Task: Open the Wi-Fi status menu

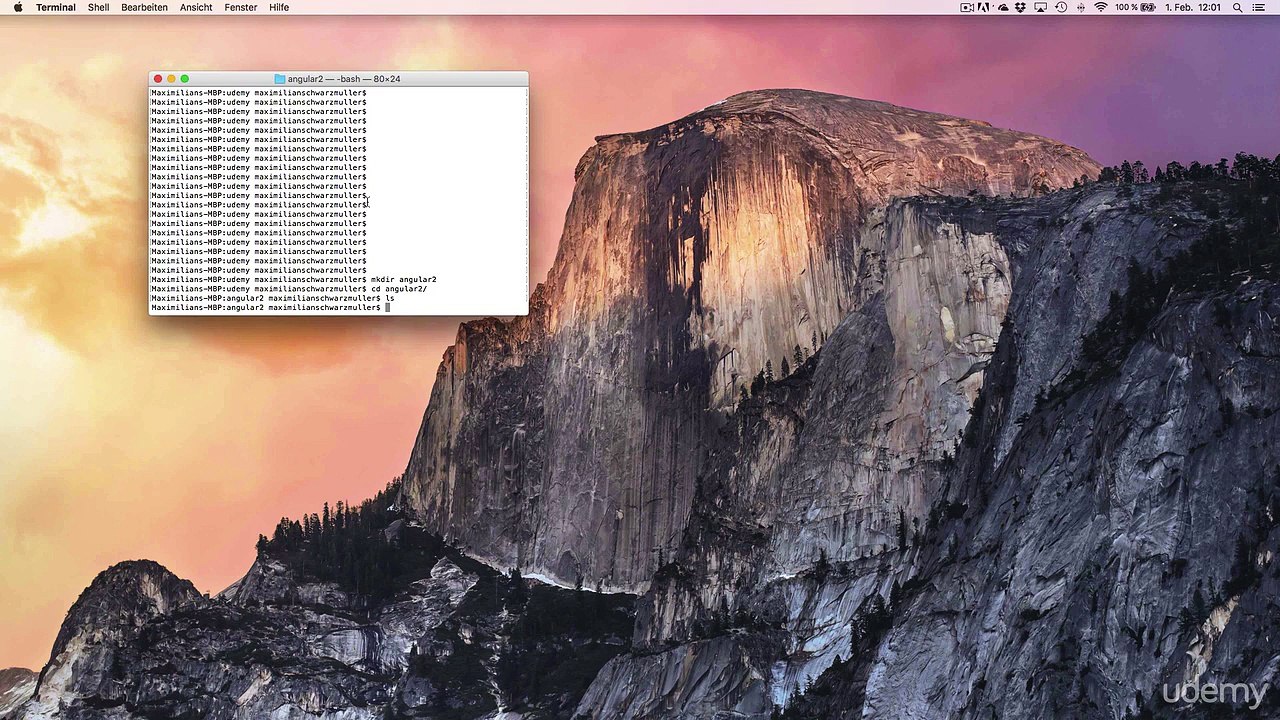Action: point(1101,7)
